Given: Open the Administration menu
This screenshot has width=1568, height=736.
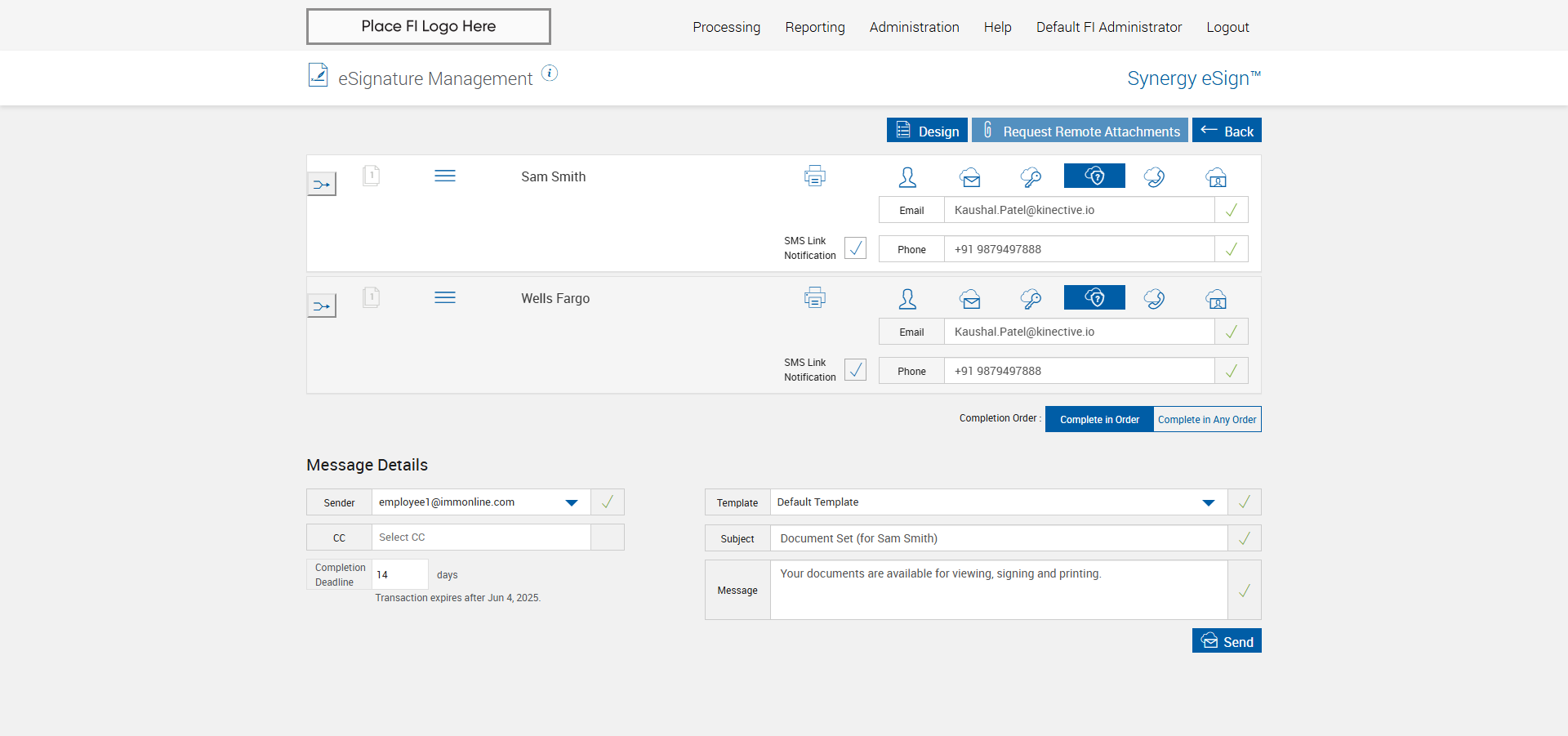Looking at the screenshot, I should [x=914, y=27].
